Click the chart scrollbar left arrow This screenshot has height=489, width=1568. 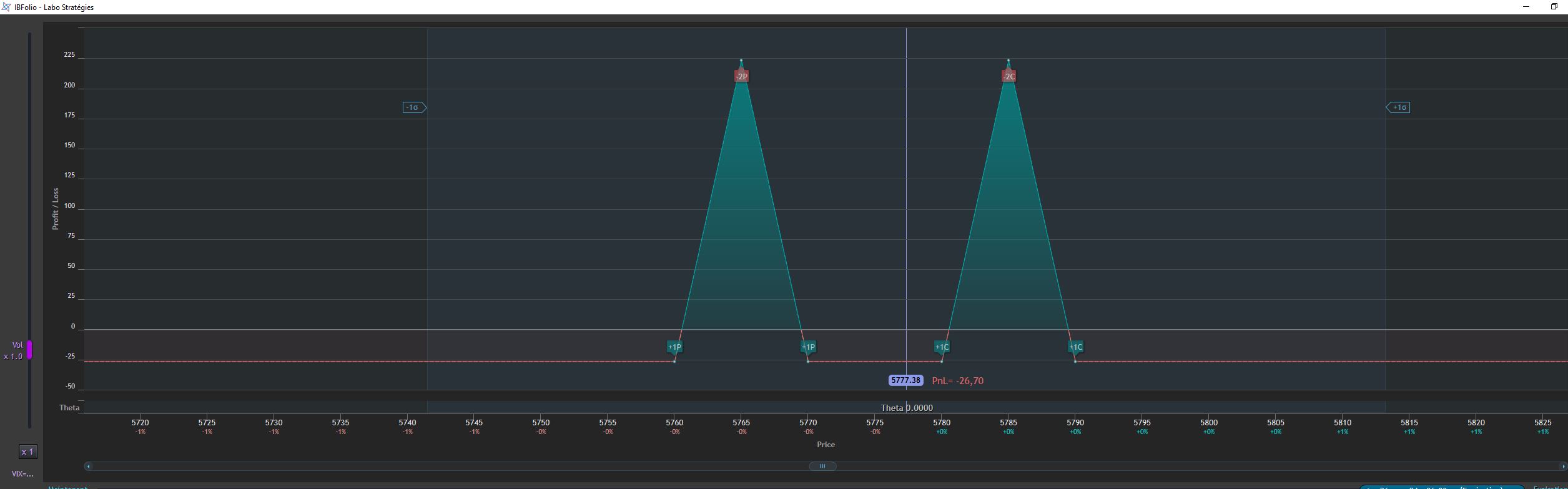[x=89, y=466]
